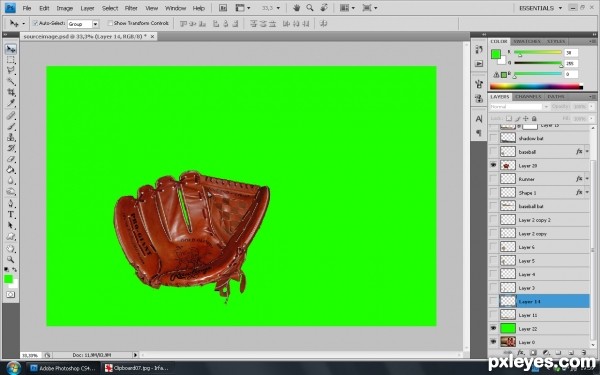
Task: Select the Horizontal Type tool
Action: pyautogui.click(x=11, y=215)
